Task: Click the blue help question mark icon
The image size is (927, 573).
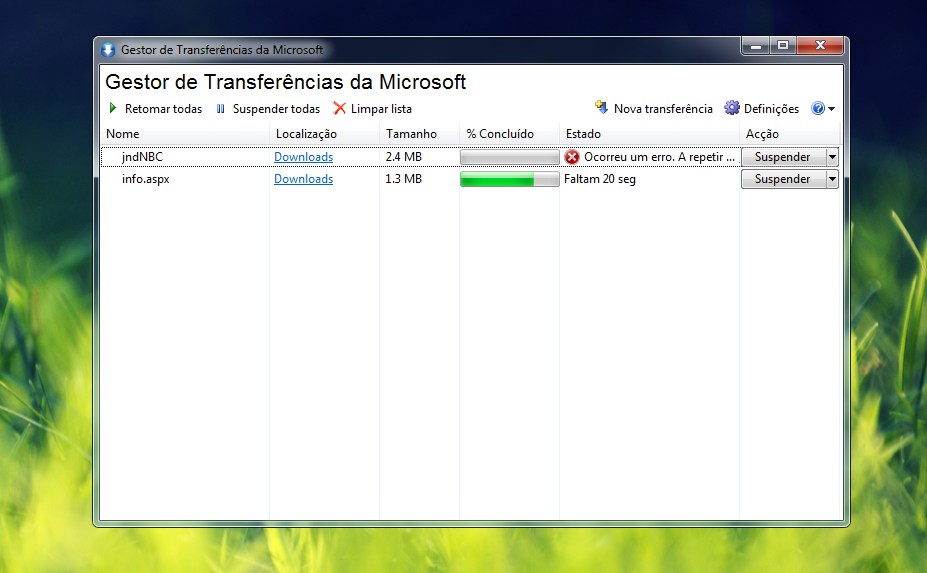Action: pos(818,108)
